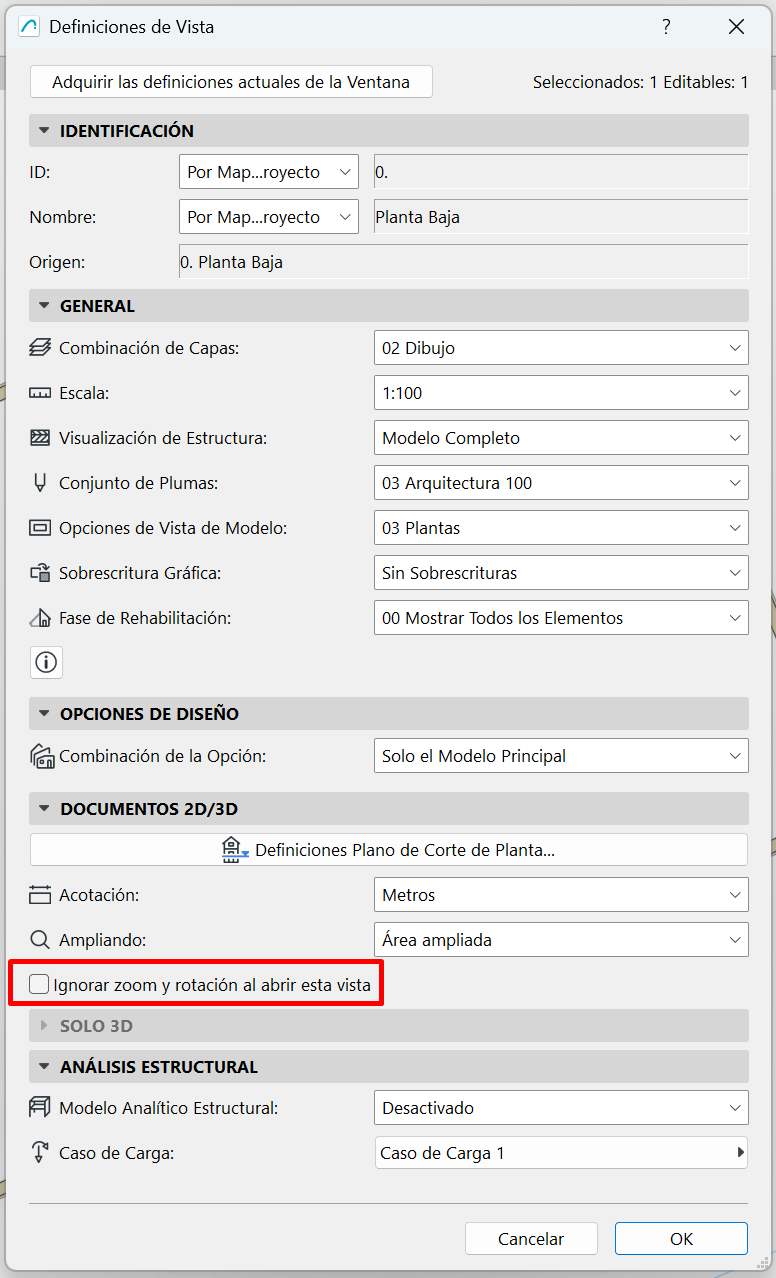Enable Ignorar zoom y rotación al abrir

pos(38,983)
